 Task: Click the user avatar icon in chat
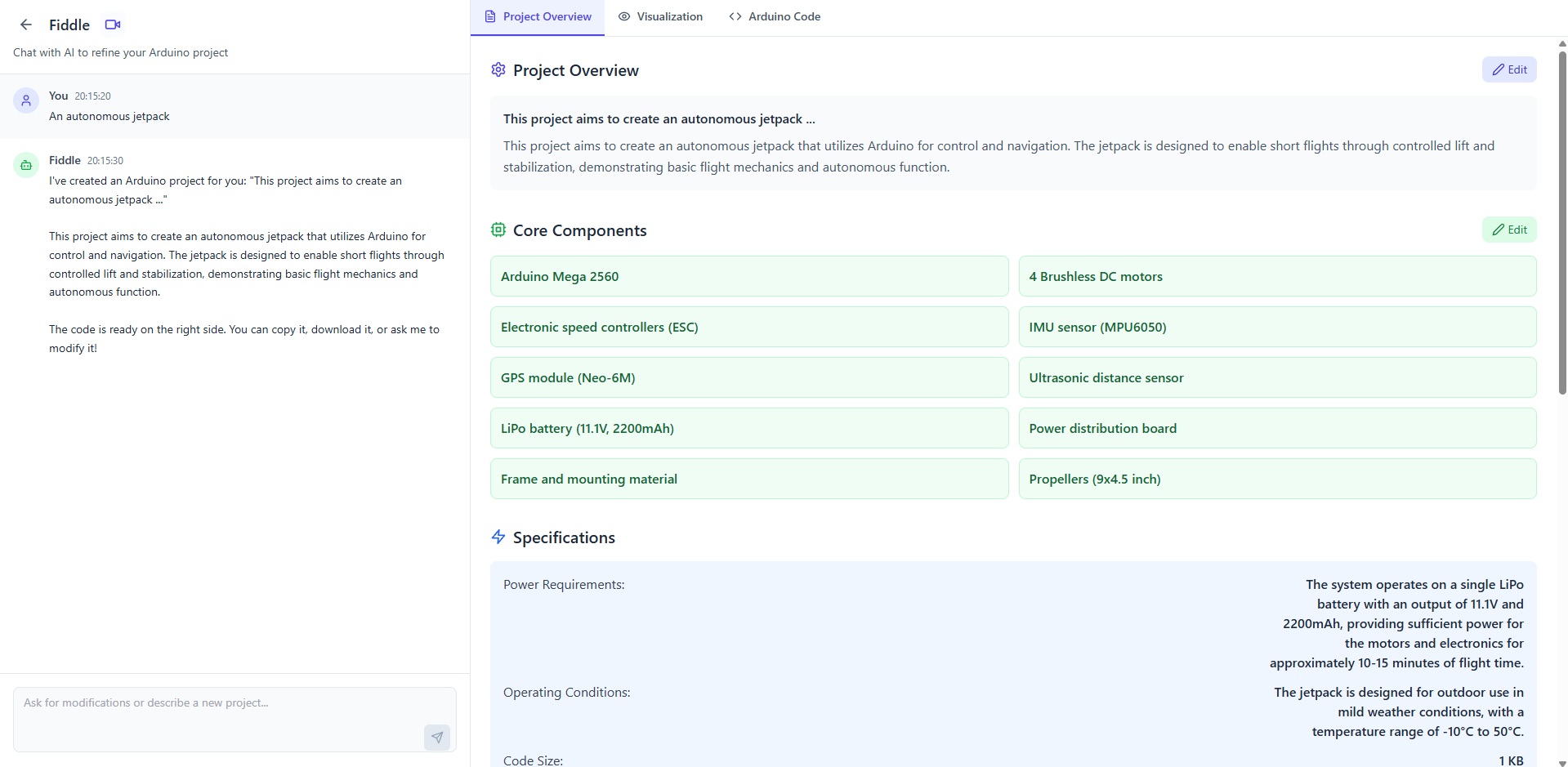(26, 100)
